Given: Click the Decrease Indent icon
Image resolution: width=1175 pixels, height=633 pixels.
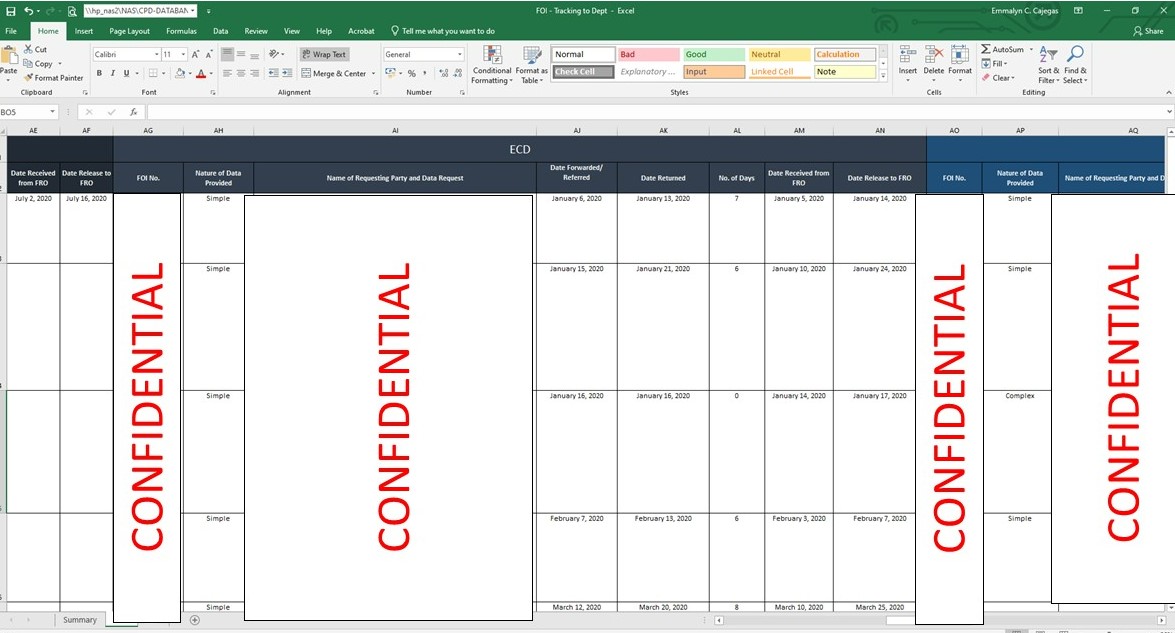Looking at the screenshot, I should coord(274,73).
